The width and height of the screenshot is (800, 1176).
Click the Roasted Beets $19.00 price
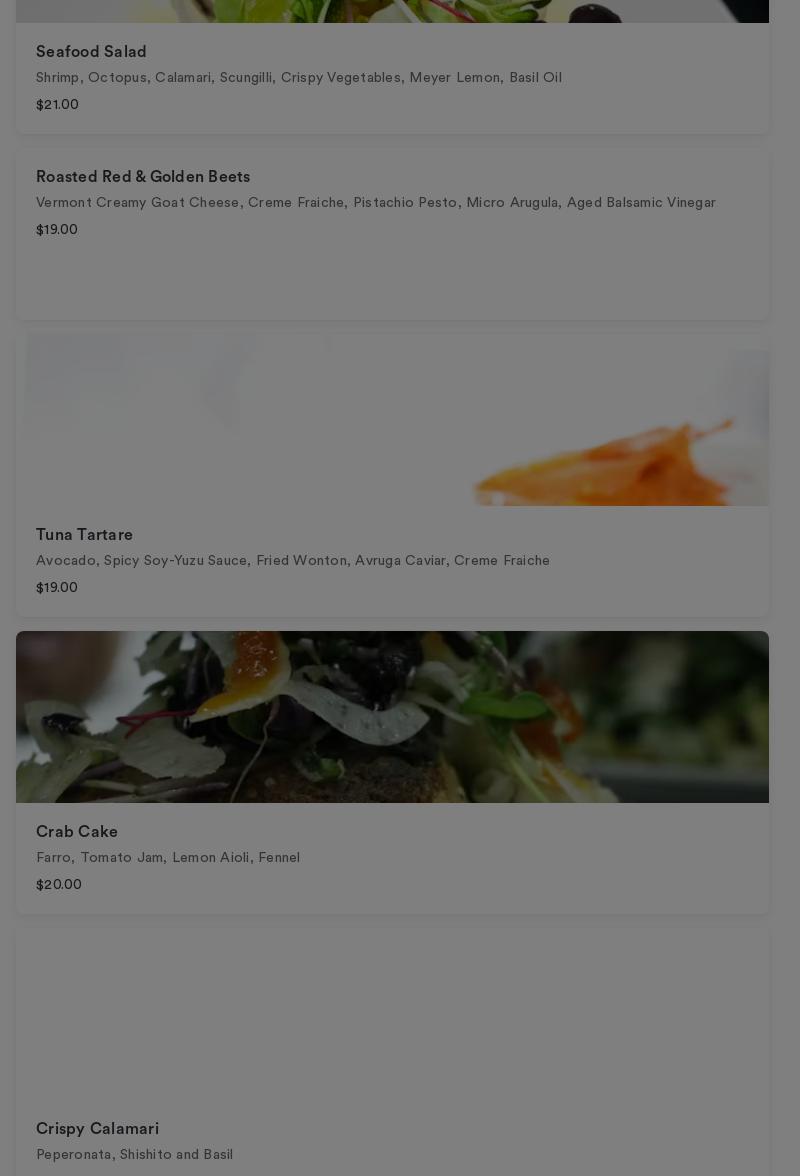tap(57, 230)
